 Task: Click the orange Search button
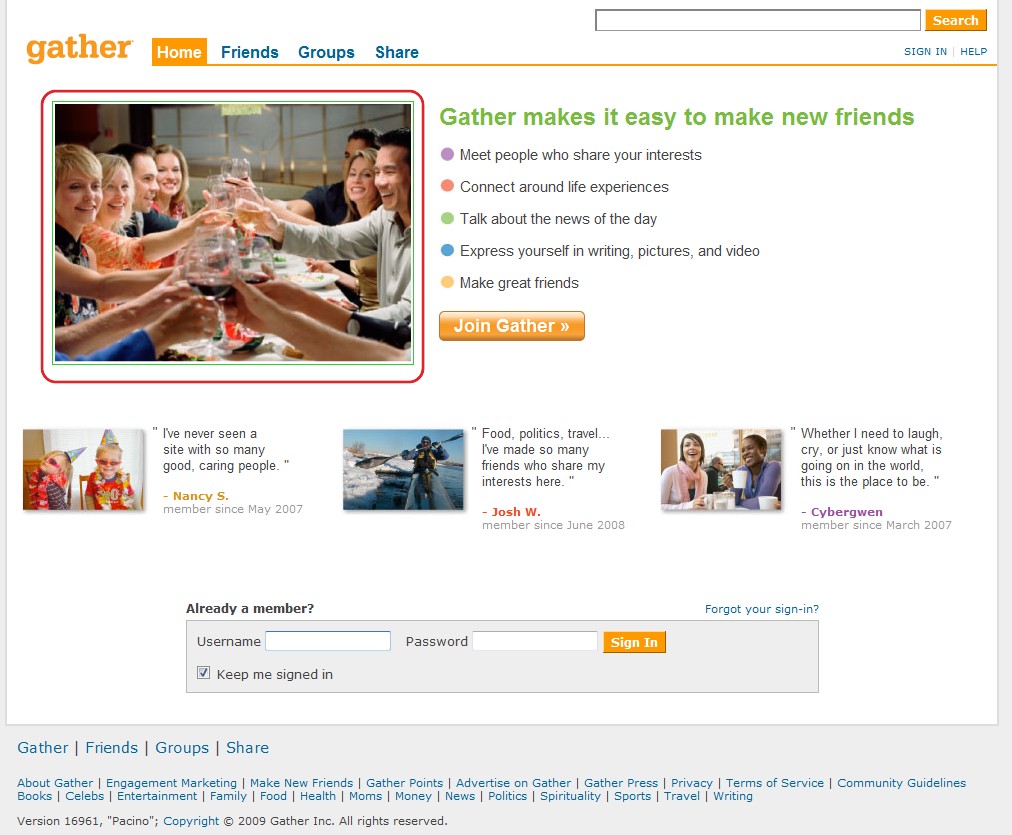coord(956,20)
